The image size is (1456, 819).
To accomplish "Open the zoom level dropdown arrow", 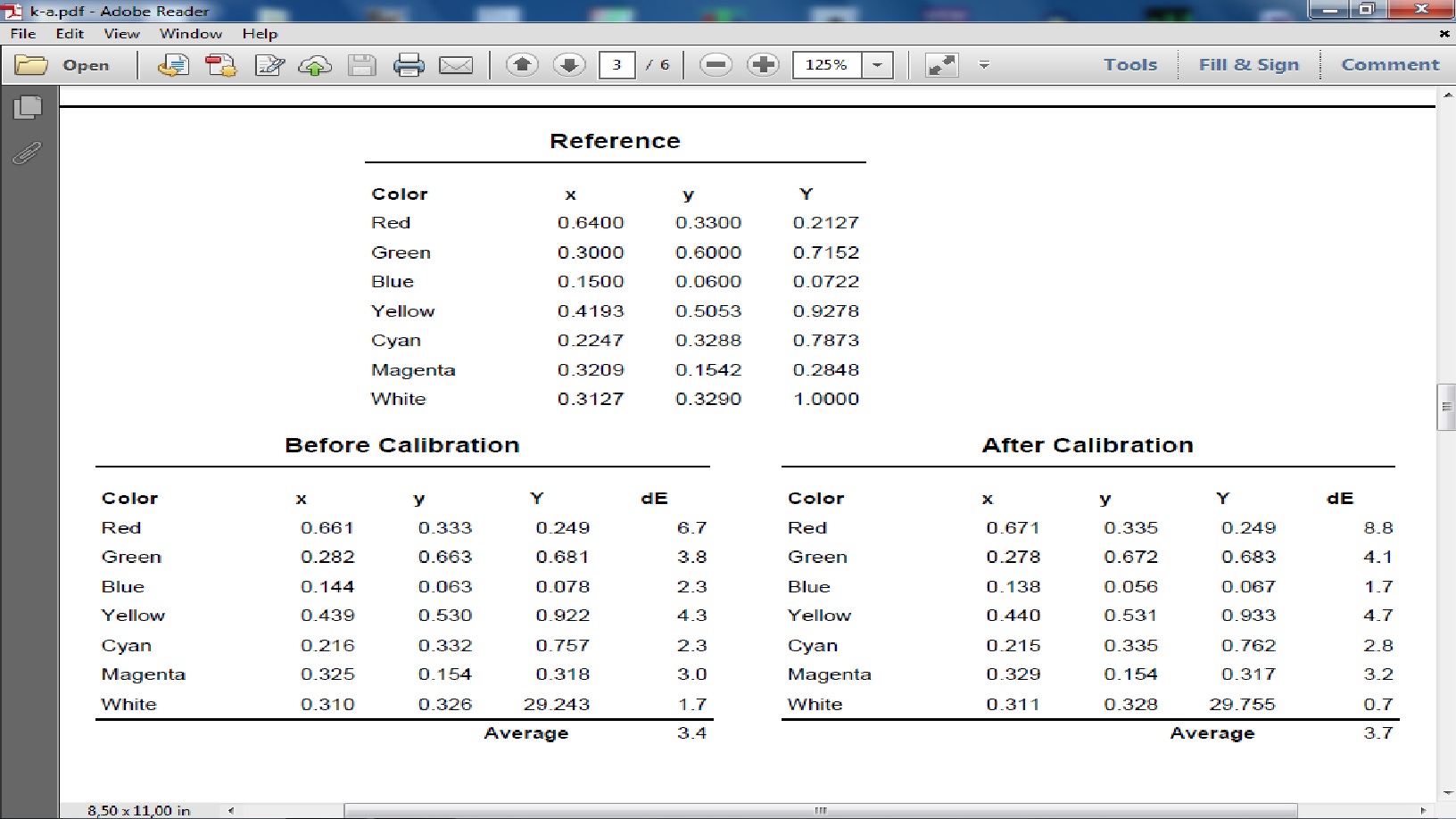I will pos(878,65).
